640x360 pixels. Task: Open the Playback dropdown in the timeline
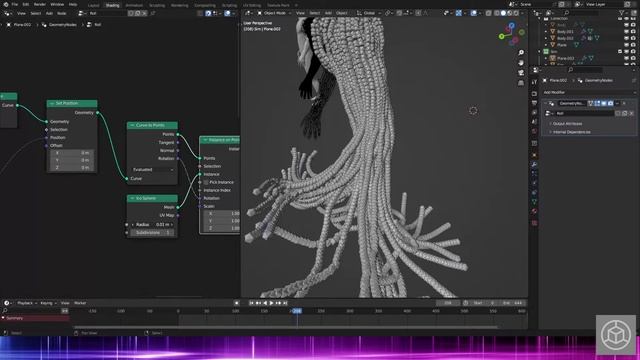coord(27,303)
